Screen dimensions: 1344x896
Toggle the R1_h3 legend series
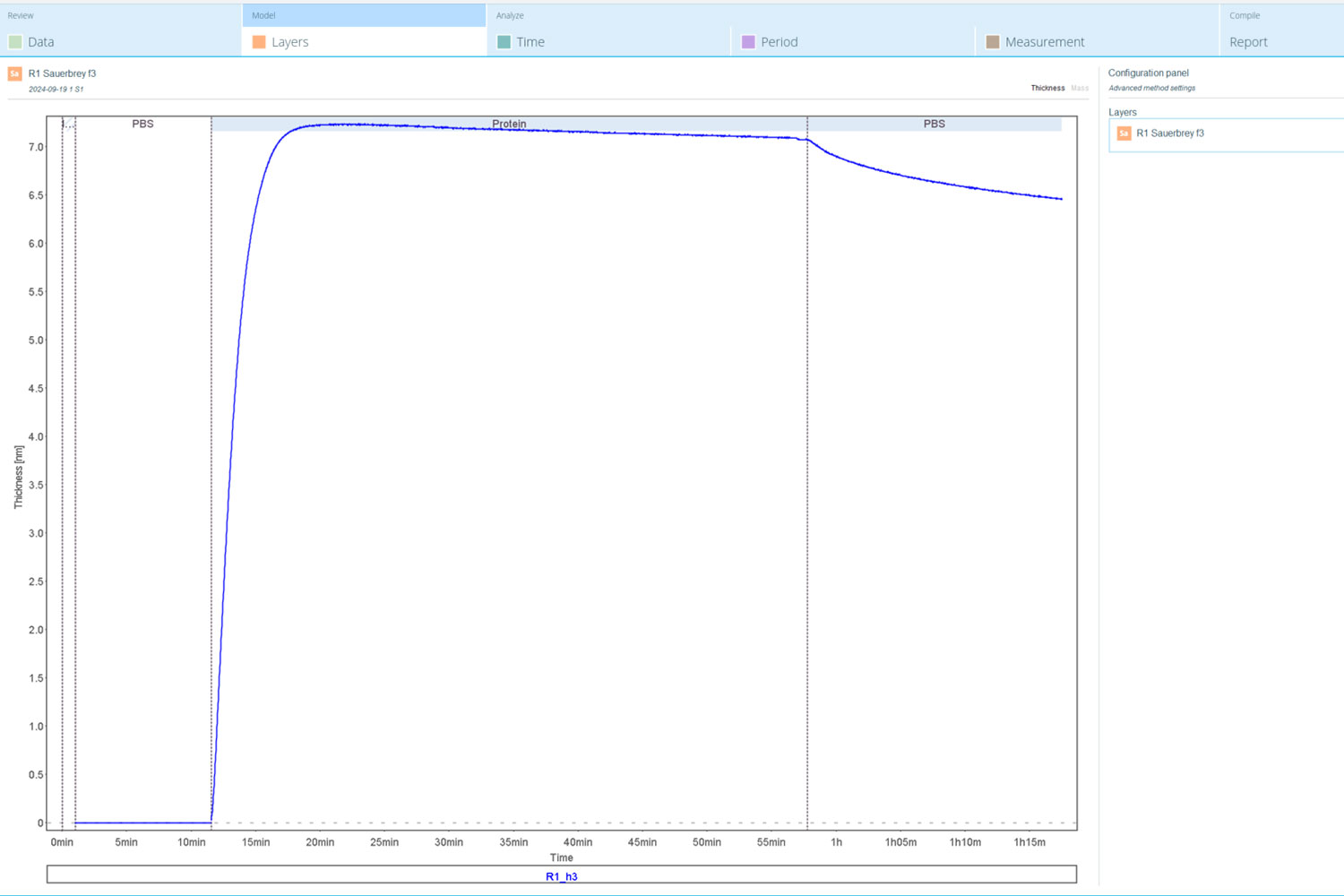[x=562, y=876]
